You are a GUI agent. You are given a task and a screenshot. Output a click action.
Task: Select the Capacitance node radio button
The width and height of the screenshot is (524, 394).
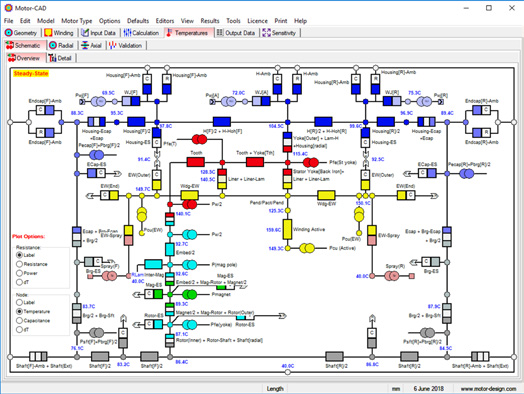[x=19, y=320]
